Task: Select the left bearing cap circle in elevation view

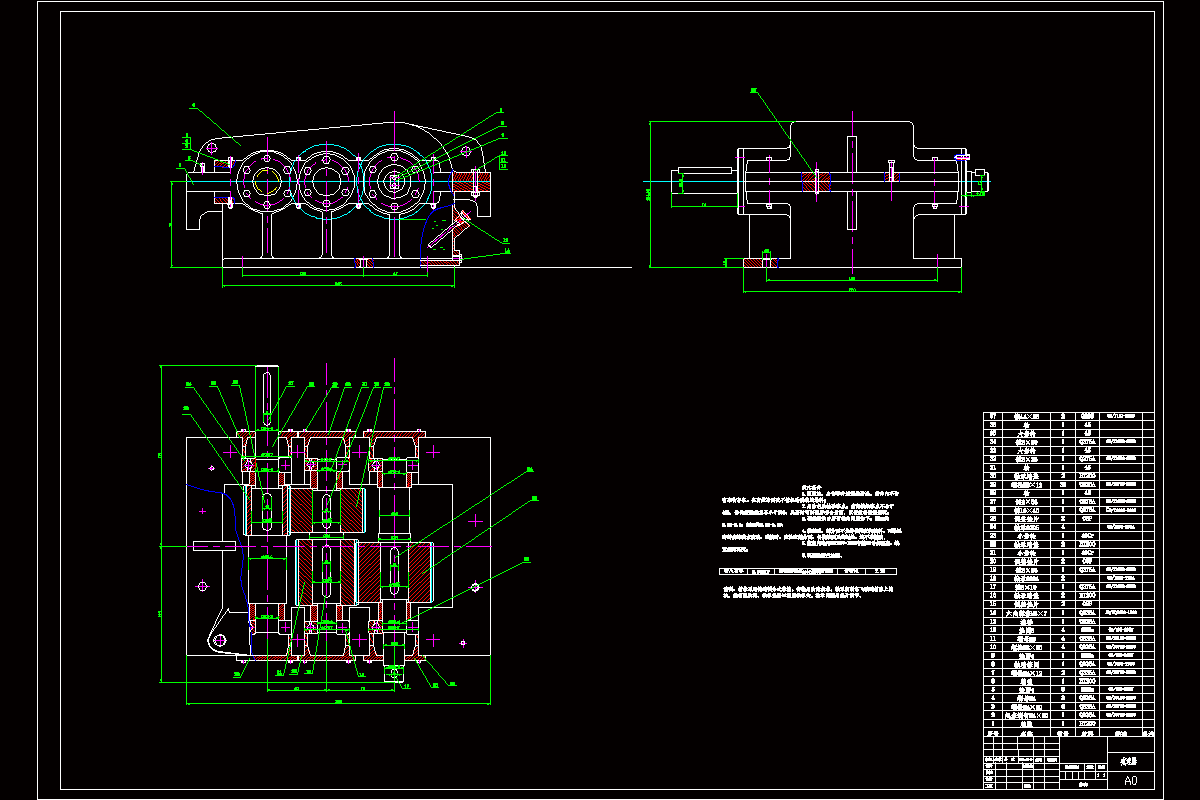Action: tap(266, 181)
